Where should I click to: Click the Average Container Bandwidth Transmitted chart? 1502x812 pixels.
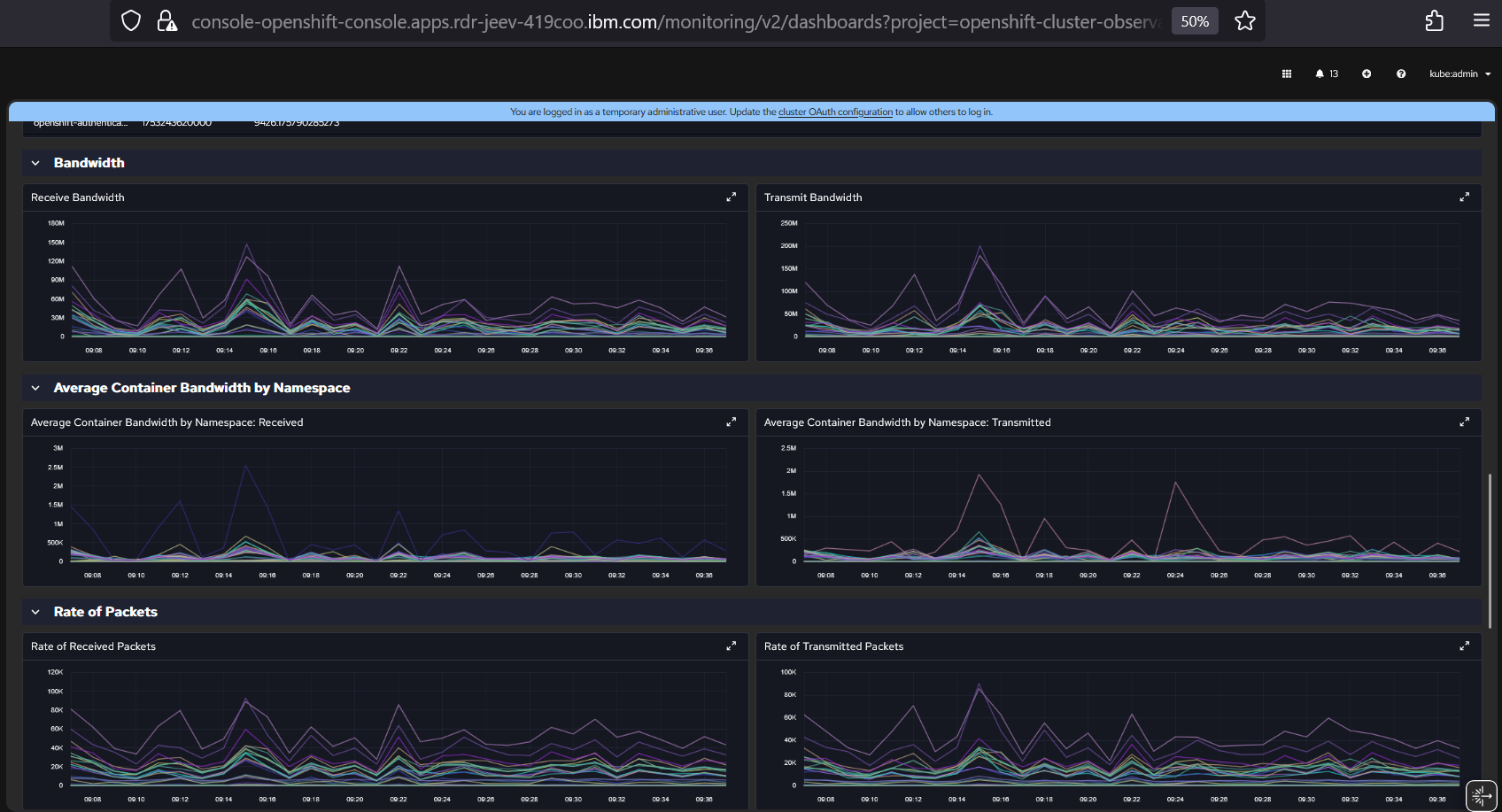pyautogui.click(x=1132, y=505)
